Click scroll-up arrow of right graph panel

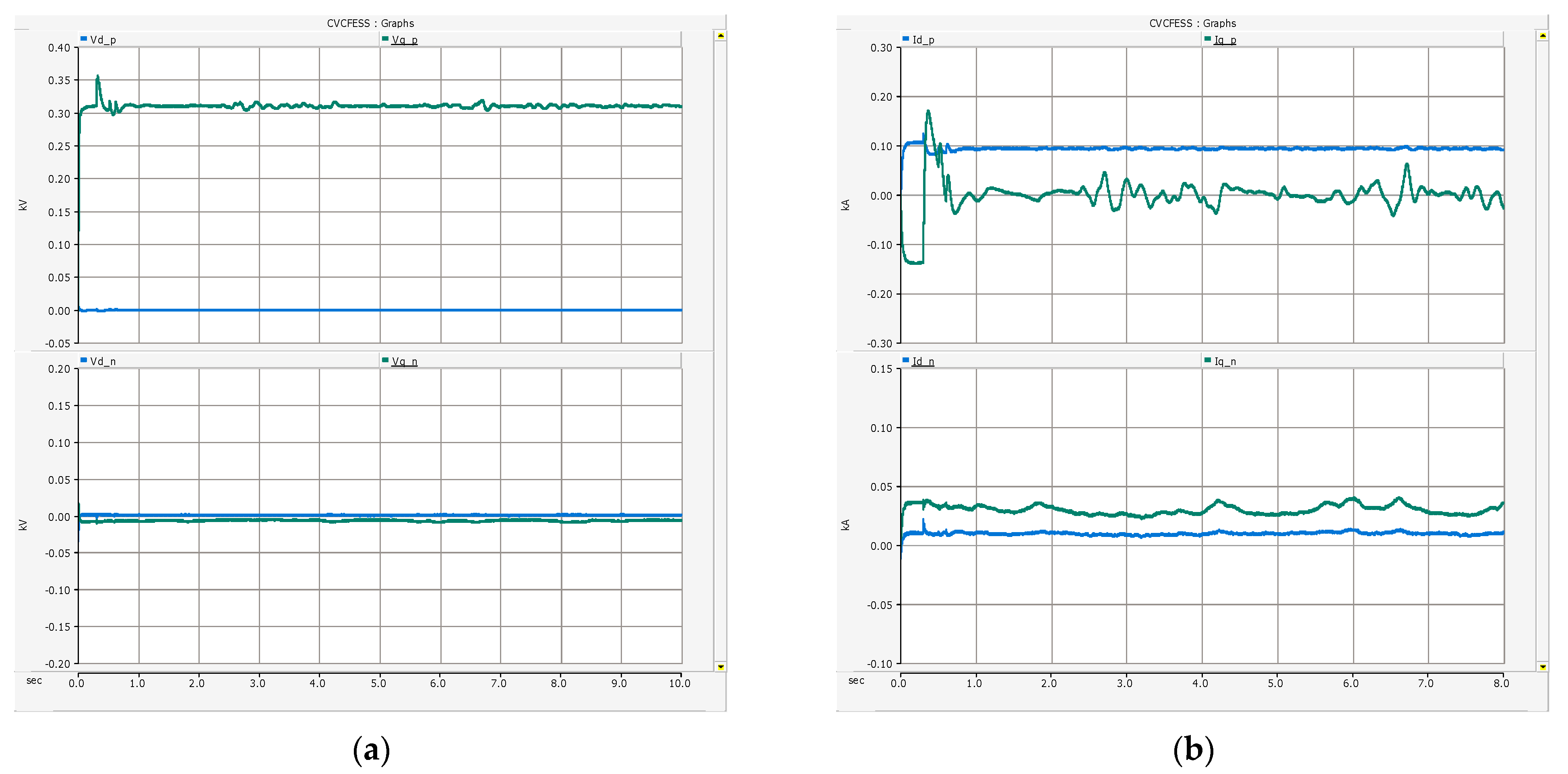click(1542, 36)
